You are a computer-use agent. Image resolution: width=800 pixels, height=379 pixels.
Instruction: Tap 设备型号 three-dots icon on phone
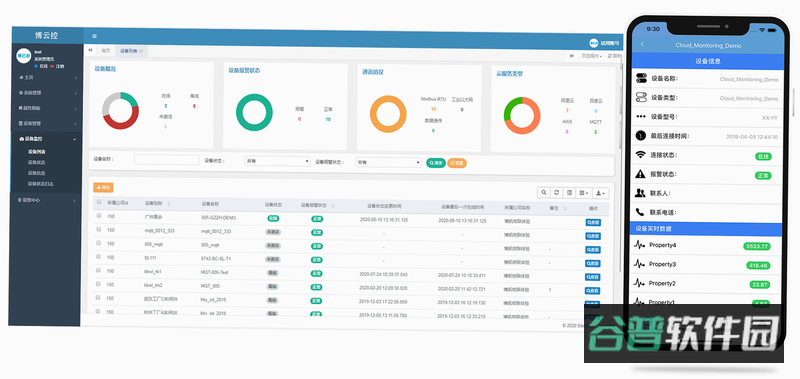click(x=641, y=117)
